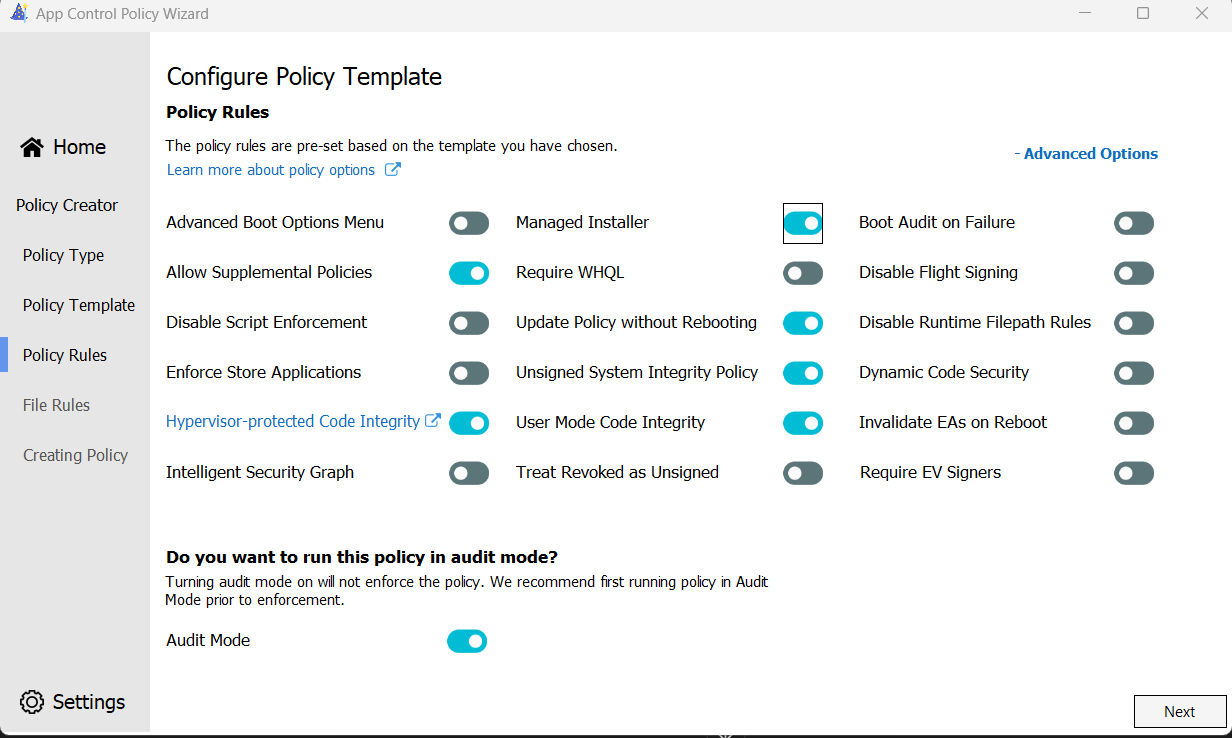This screenshot has width=1232, height=738.
Task: Enable Disable Script Enforcement switch
Action: pos(469,323)
